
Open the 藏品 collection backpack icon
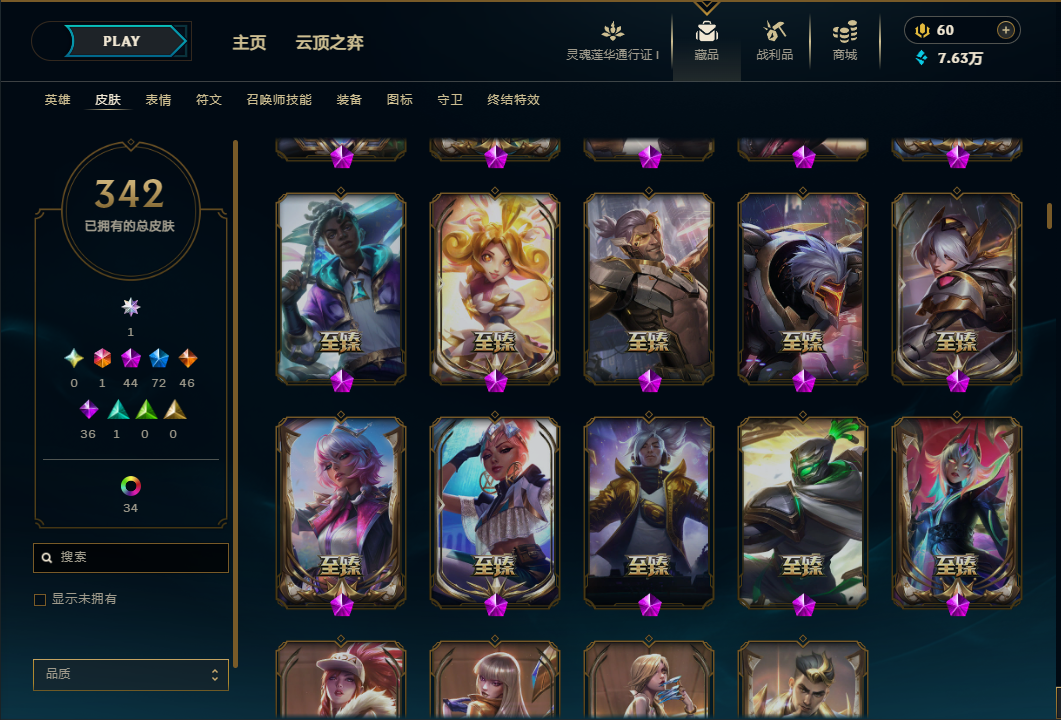tap(706, 32)
